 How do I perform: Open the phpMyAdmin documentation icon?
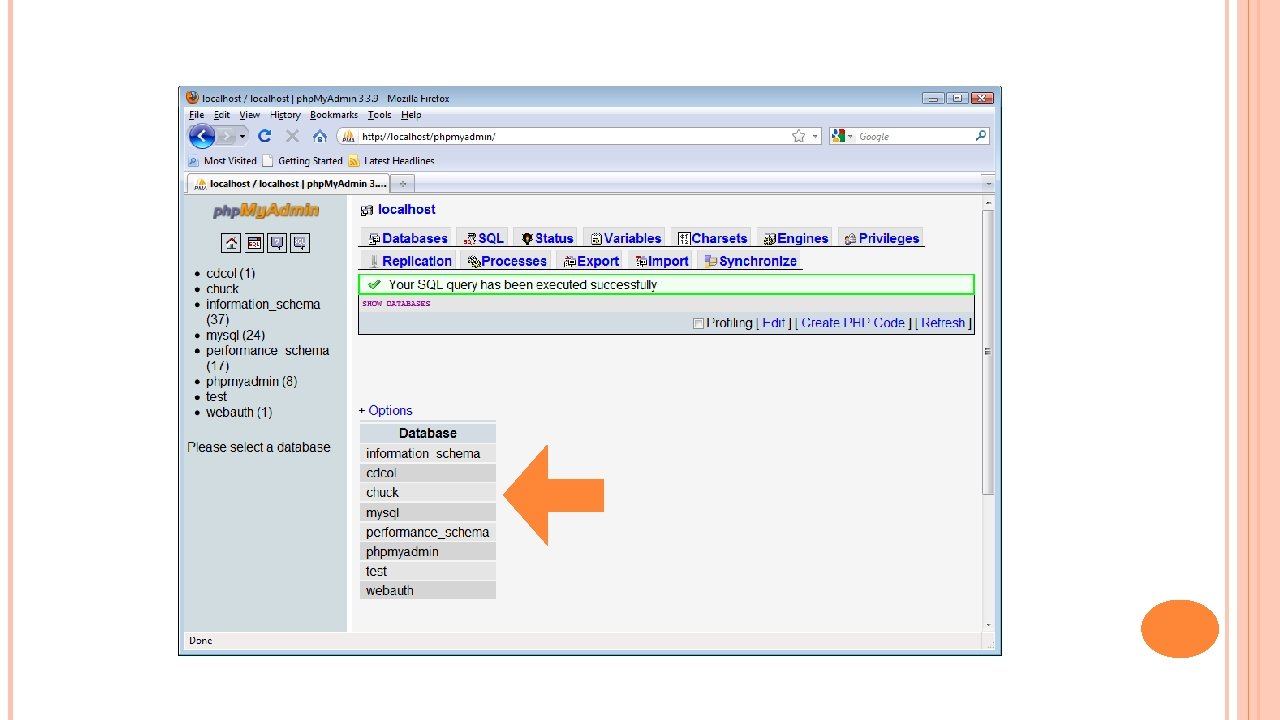click(x=277, y=242)
